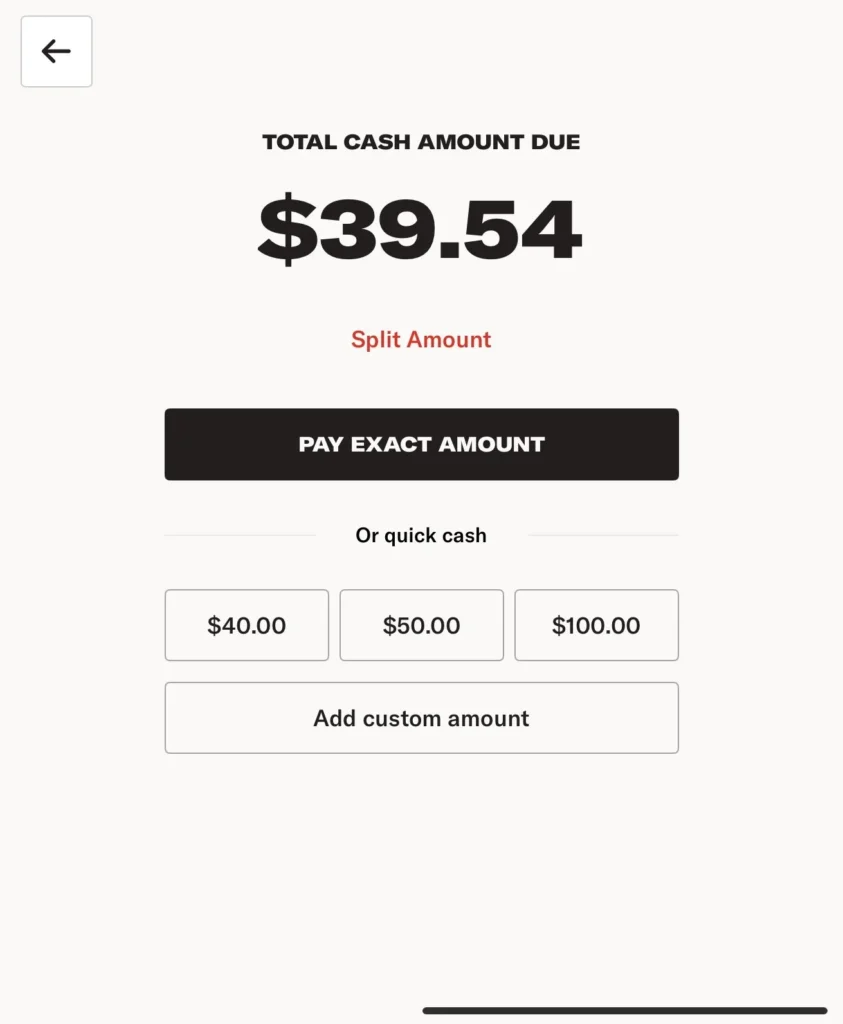Choose the $50.00 quick cash button
Viewport: 843px width, 1024px height.
[421, 625]
